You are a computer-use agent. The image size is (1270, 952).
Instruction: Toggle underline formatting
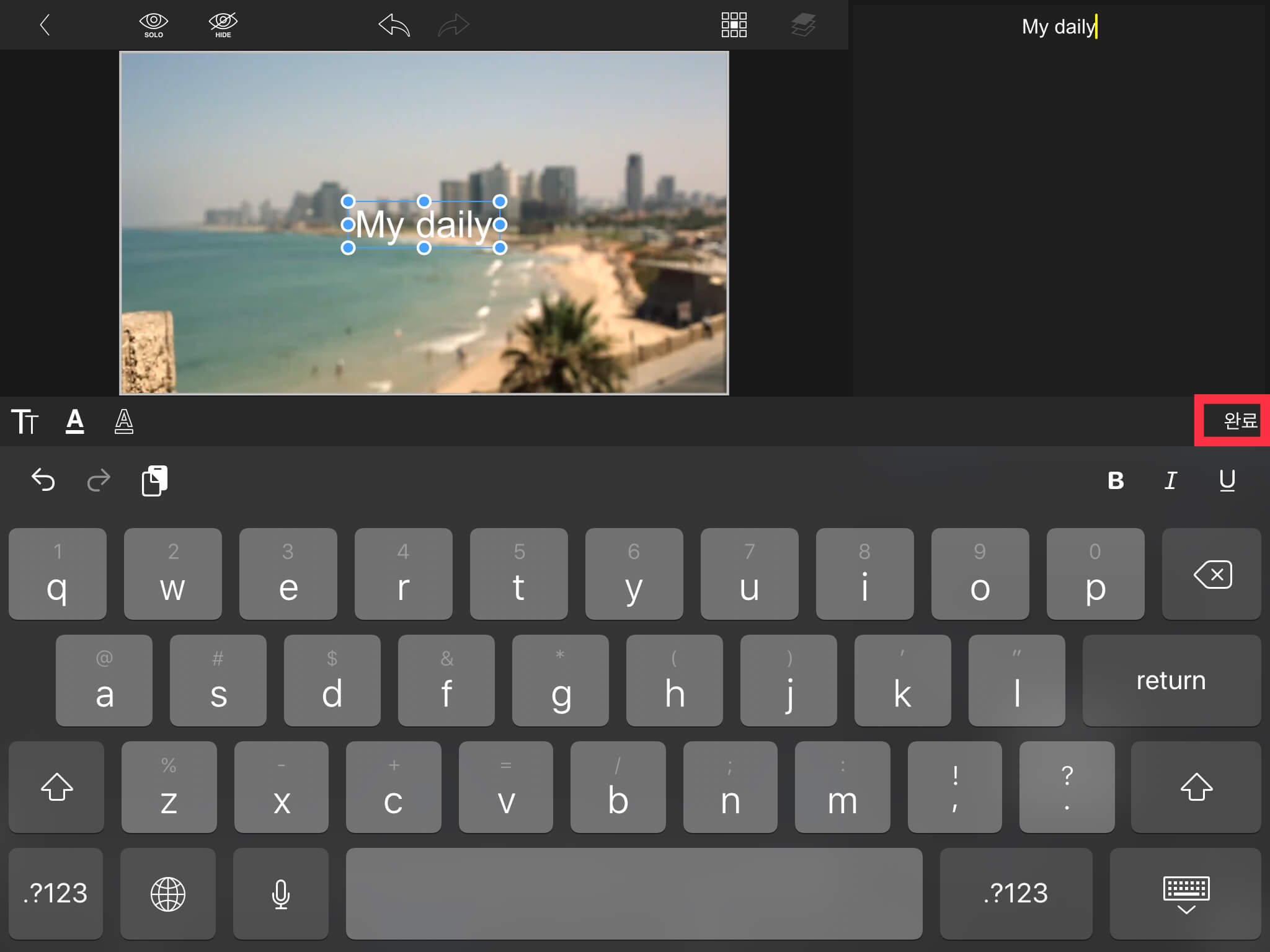tap(1227, 480)
